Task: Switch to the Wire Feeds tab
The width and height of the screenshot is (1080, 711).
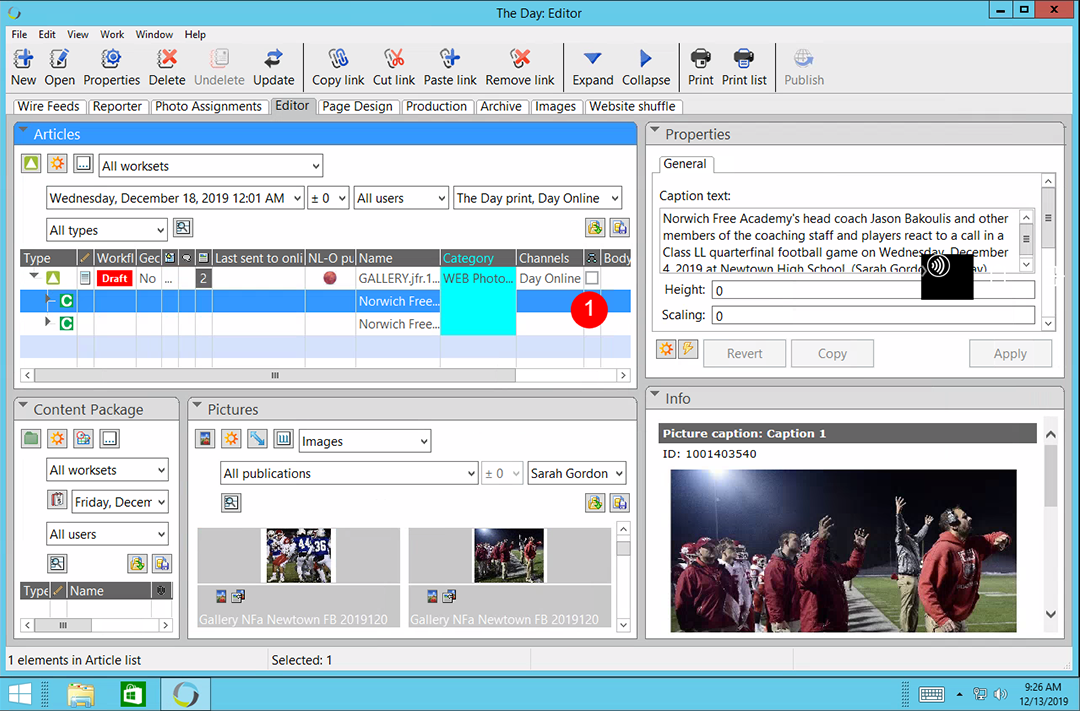Action: coord(48,107)
